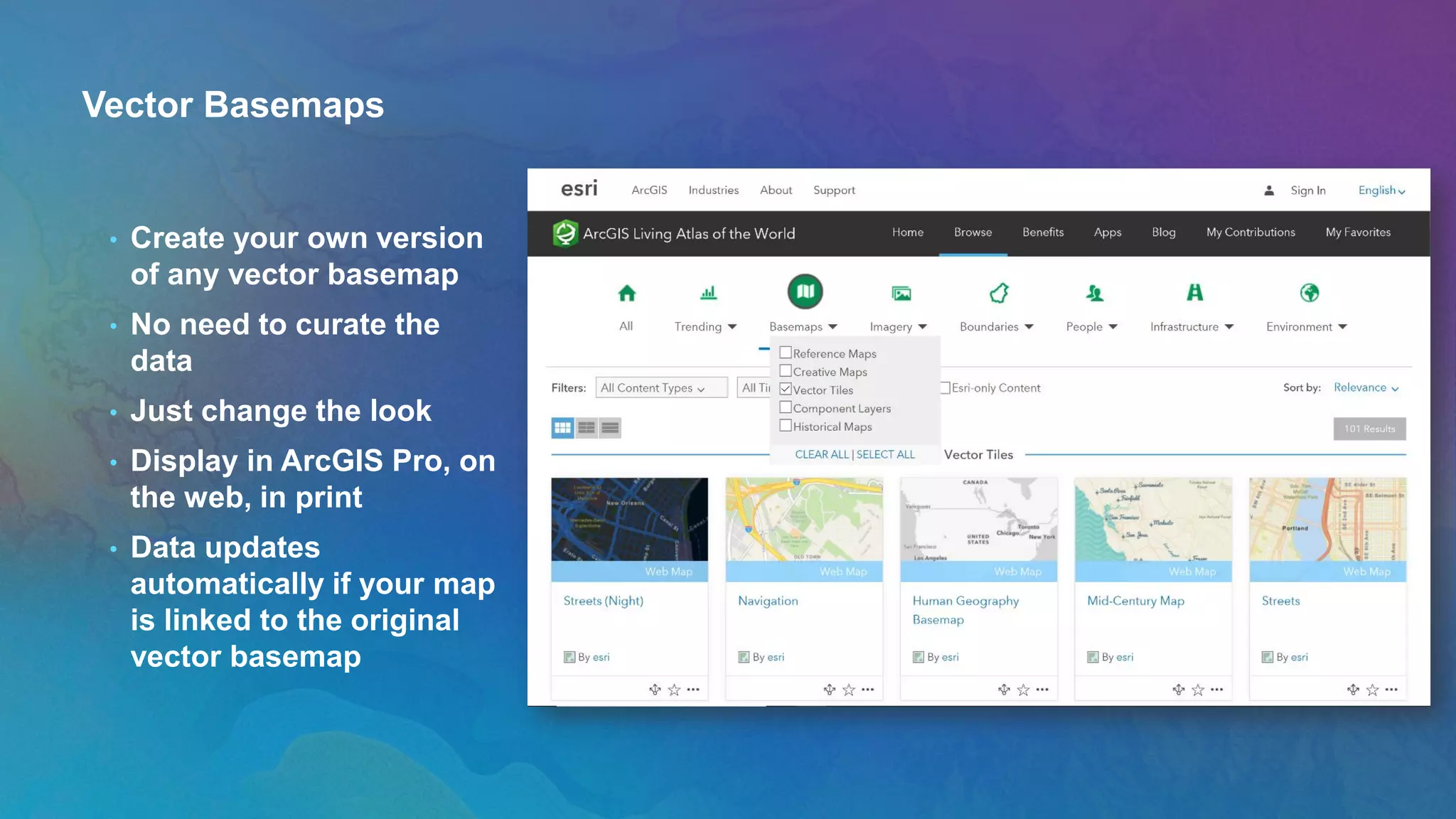The image size is (1456, 819).
Task: Open the Blog tab
Action: 1164,232
